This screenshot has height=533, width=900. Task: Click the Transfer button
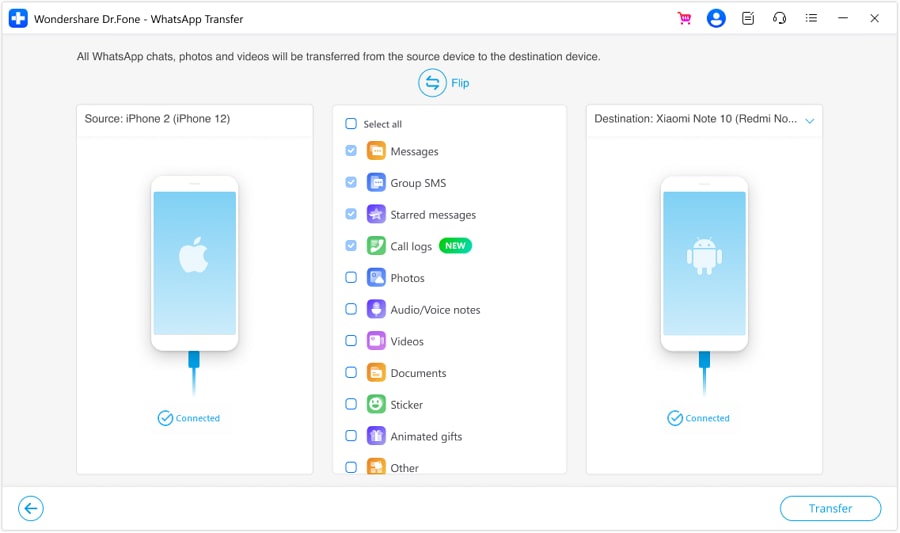830,508
